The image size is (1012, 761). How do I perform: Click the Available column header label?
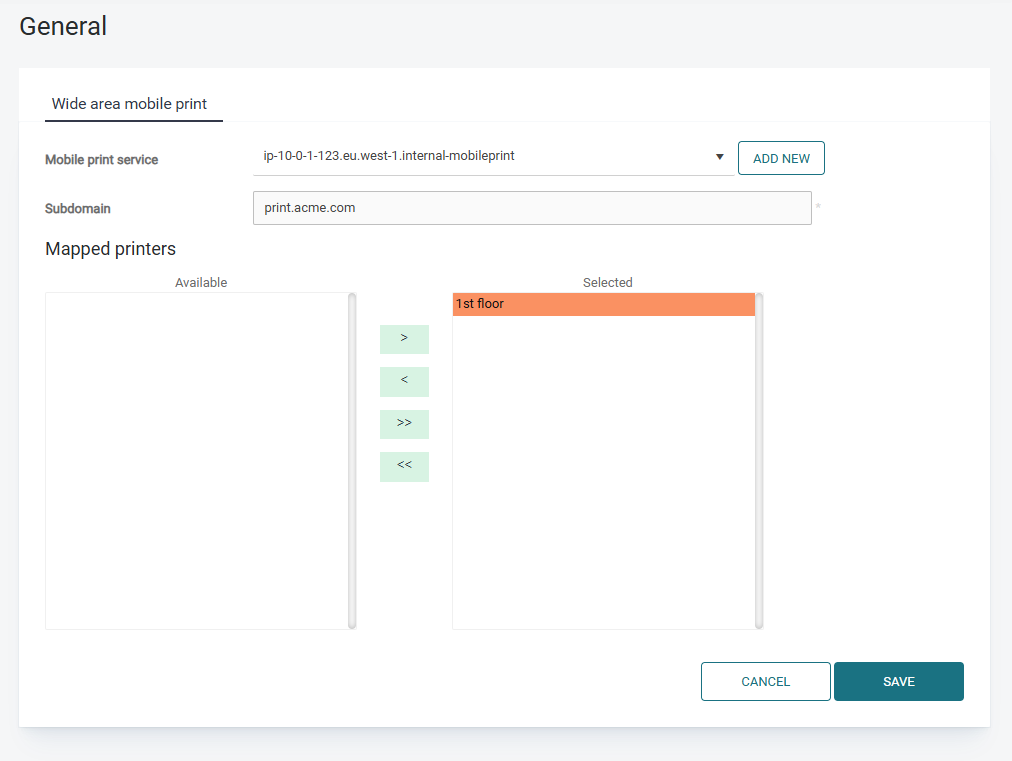click(x=201, y=283)
